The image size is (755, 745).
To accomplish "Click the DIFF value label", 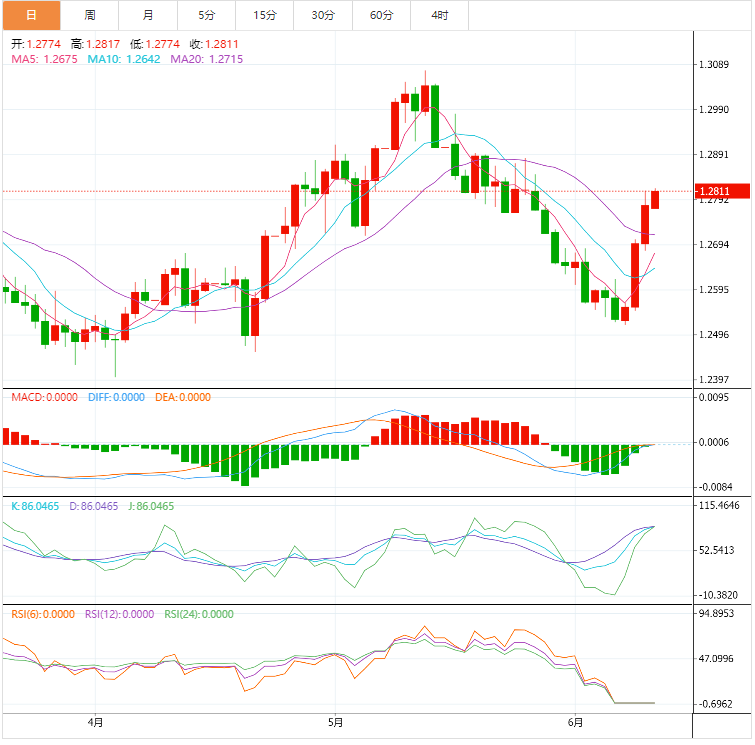I will 116,397.
